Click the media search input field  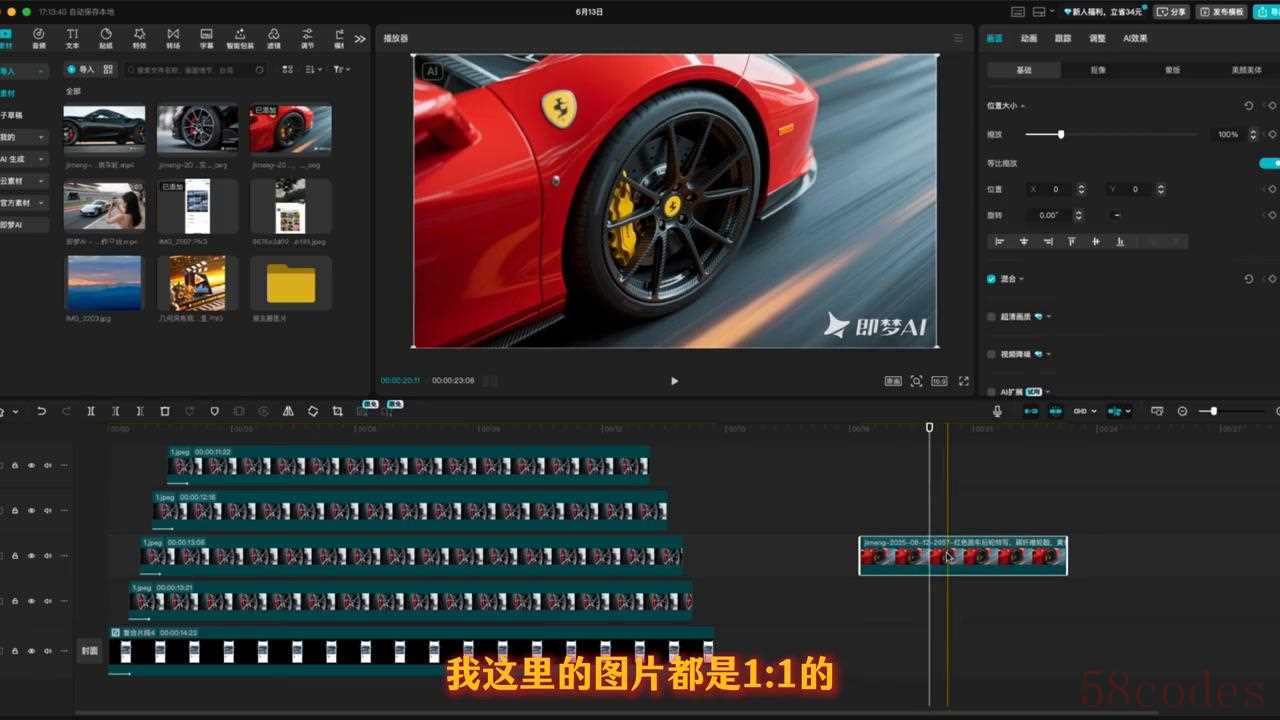[x=195, y=70]
